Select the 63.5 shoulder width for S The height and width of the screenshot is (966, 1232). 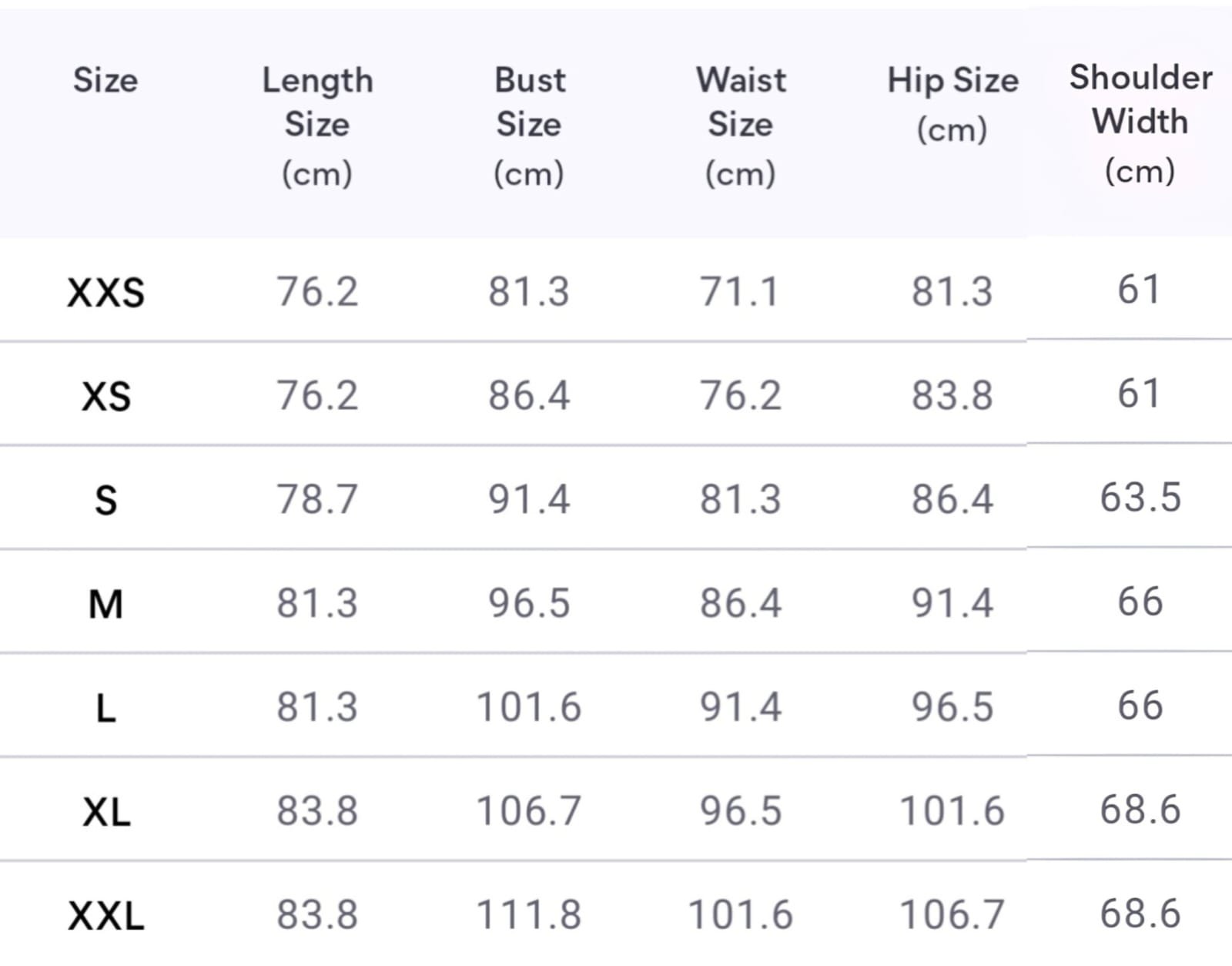[1140, 498]
